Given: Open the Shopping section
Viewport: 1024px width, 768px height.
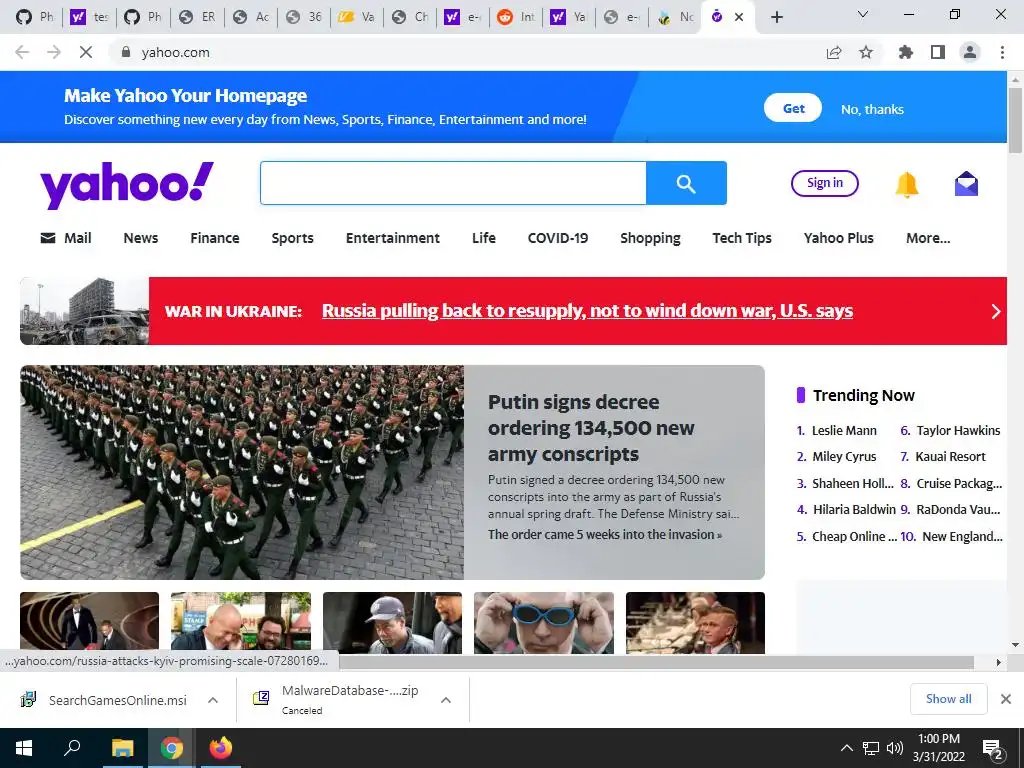Looking at the screenshot, I should (650, 238).
